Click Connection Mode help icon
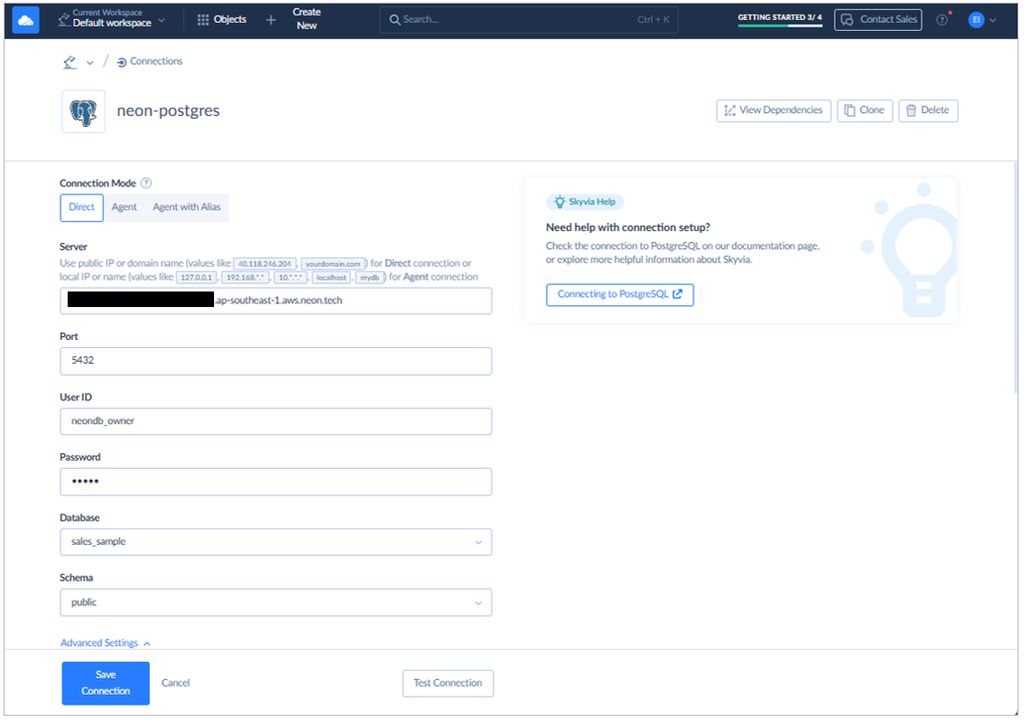The height and width of the screenshot is (722, 1024). 146,183
